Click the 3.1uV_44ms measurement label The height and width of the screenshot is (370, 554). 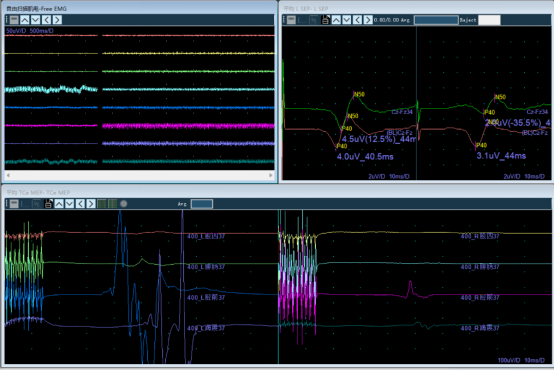point(501,156)
